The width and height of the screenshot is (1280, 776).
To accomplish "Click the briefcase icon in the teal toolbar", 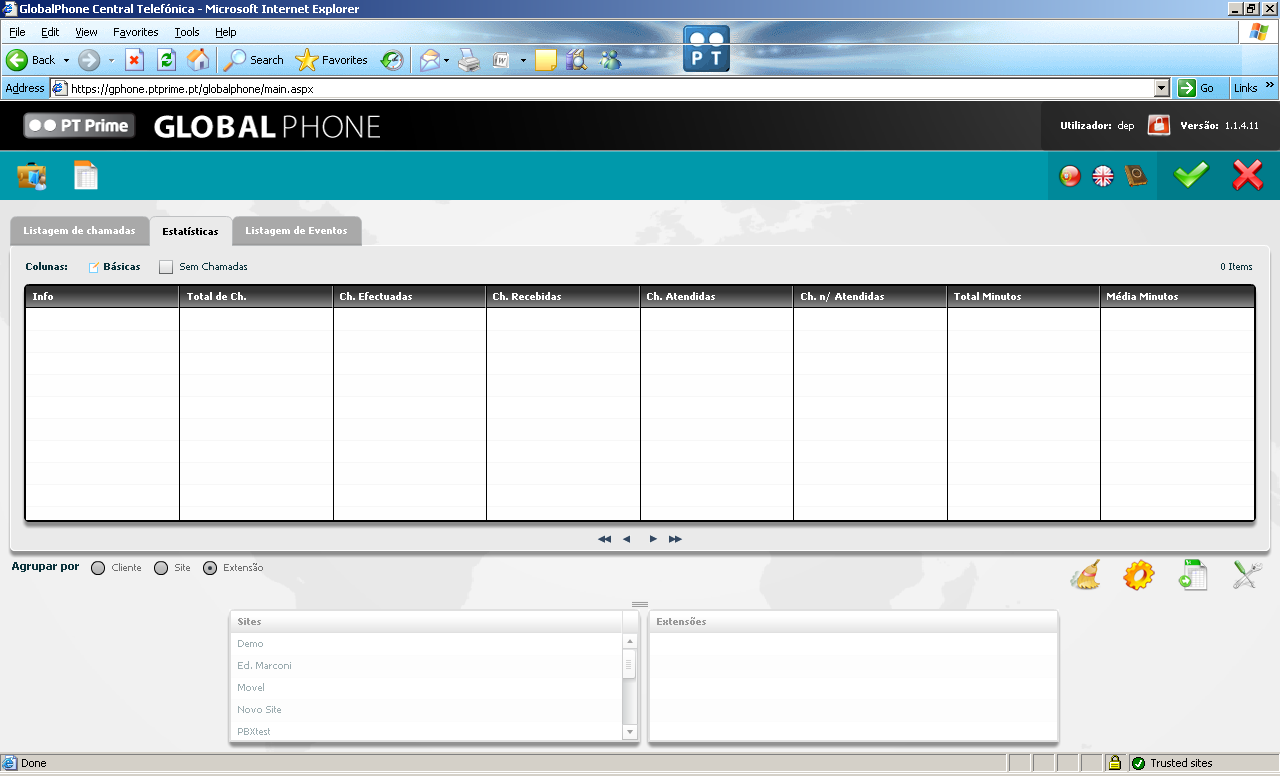I will 32,176.
